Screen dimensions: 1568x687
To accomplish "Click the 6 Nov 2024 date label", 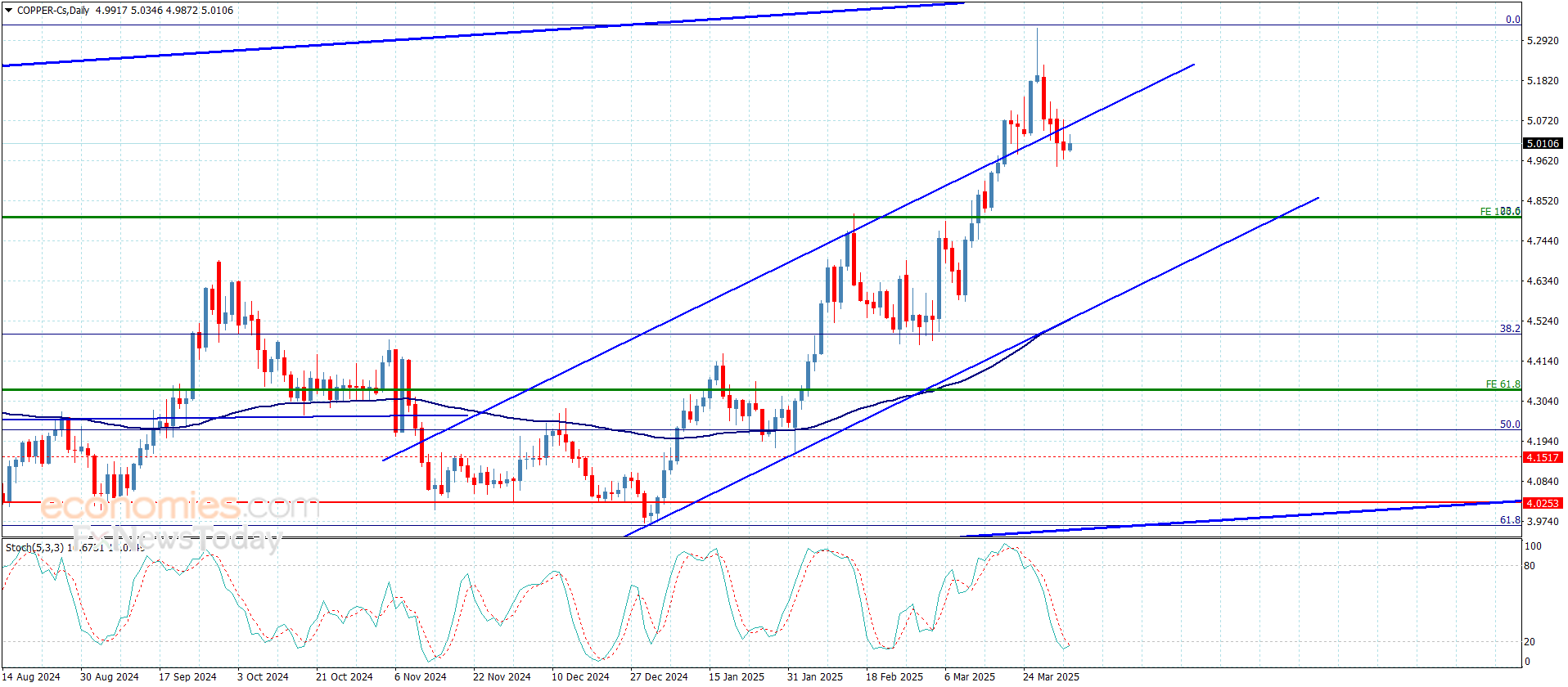I will (x=421, y=676).
